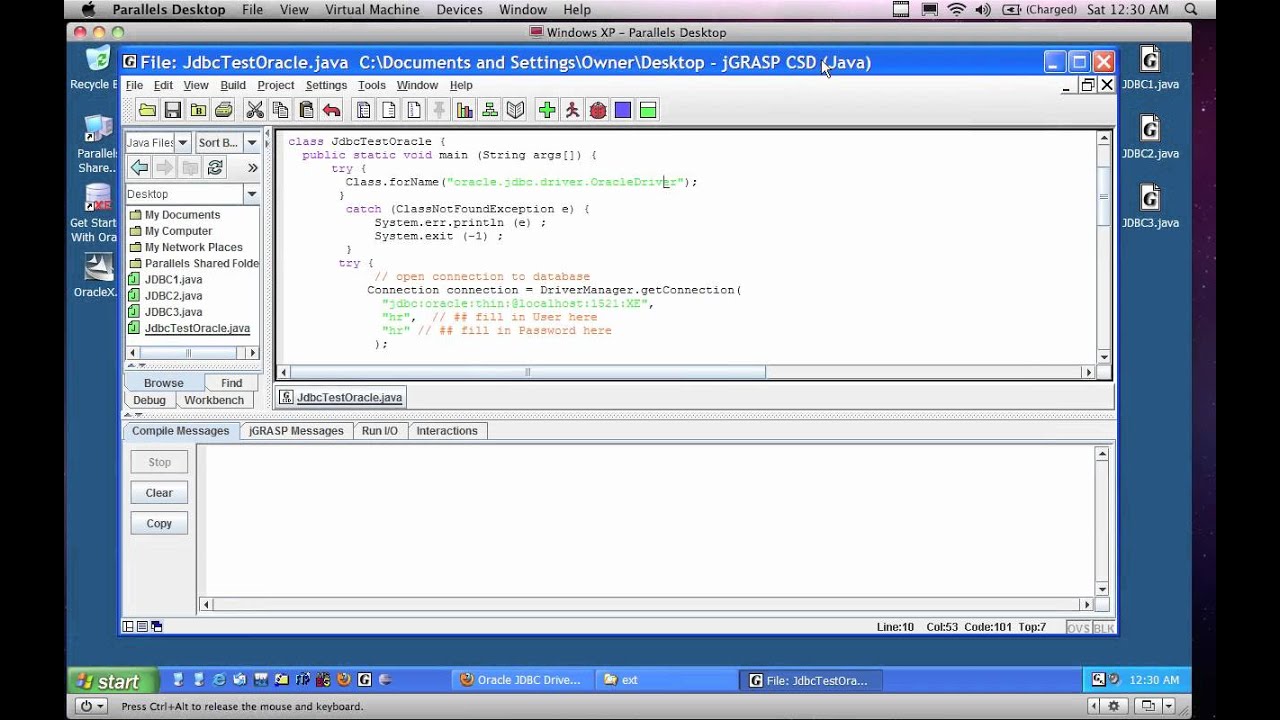Compile the program with the green plus icon

[x=547, y=110]
